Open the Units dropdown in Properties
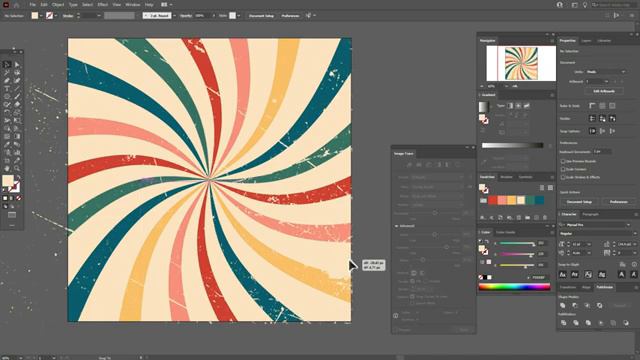640x360 pixels. click(606, 72)
